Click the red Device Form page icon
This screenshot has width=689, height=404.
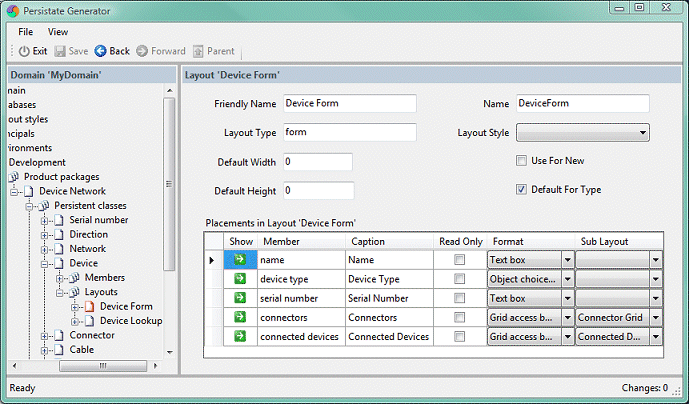[x=90, y=307]
